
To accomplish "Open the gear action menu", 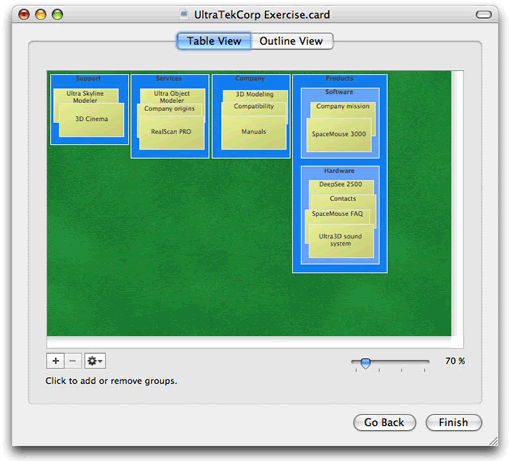I will pos(95,361).
